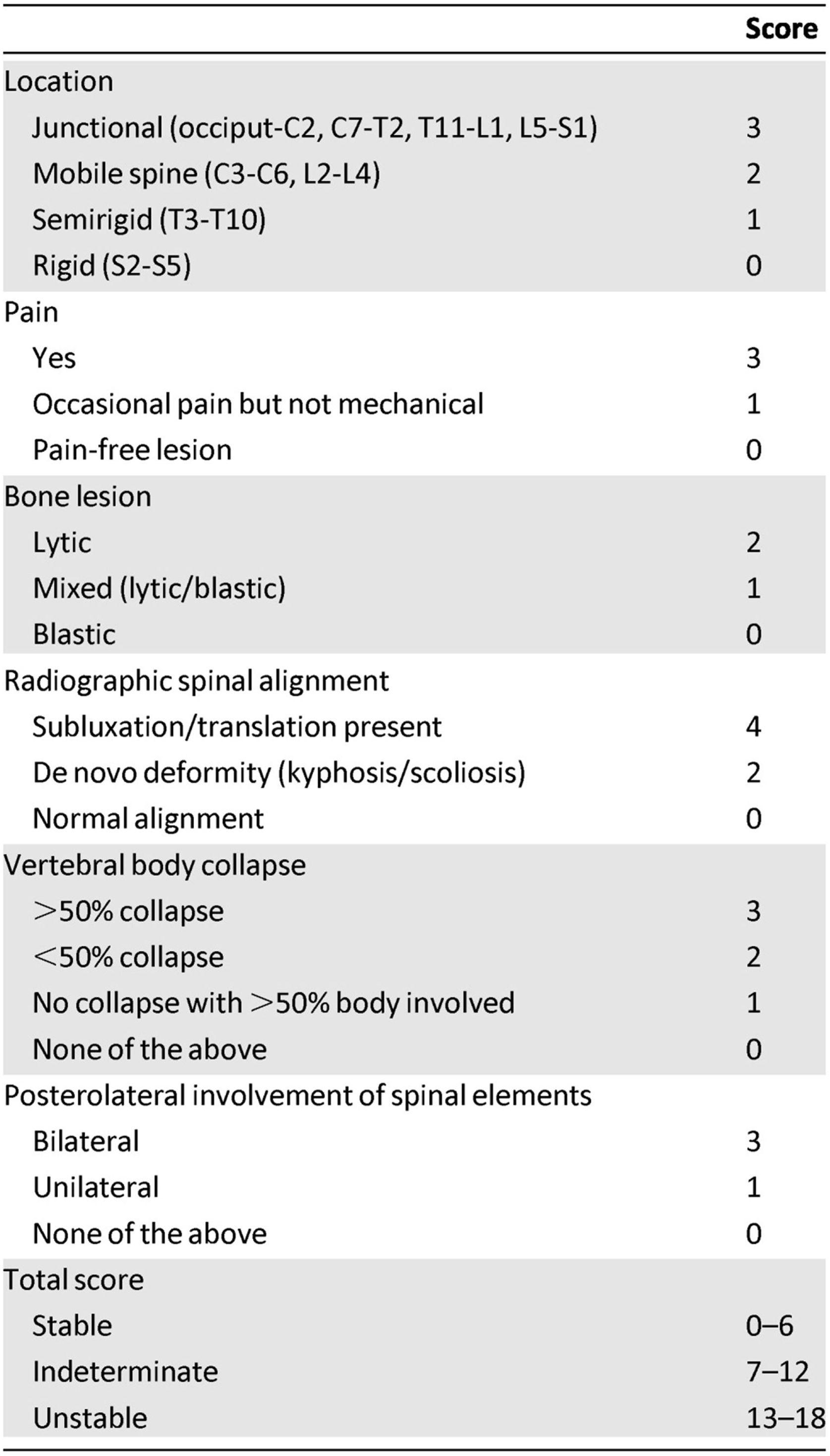Click the Pain section heading
This screenshot has width=830, height=1456.
point(31,312)
